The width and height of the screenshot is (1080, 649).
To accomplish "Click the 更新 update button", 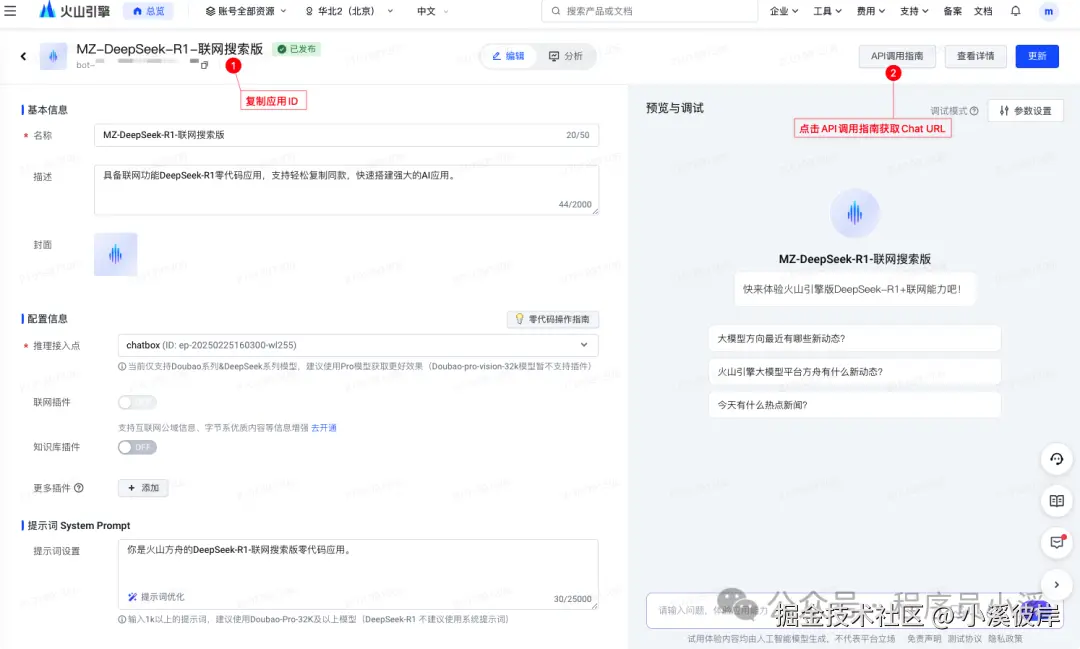I will tap(1037, 56).
